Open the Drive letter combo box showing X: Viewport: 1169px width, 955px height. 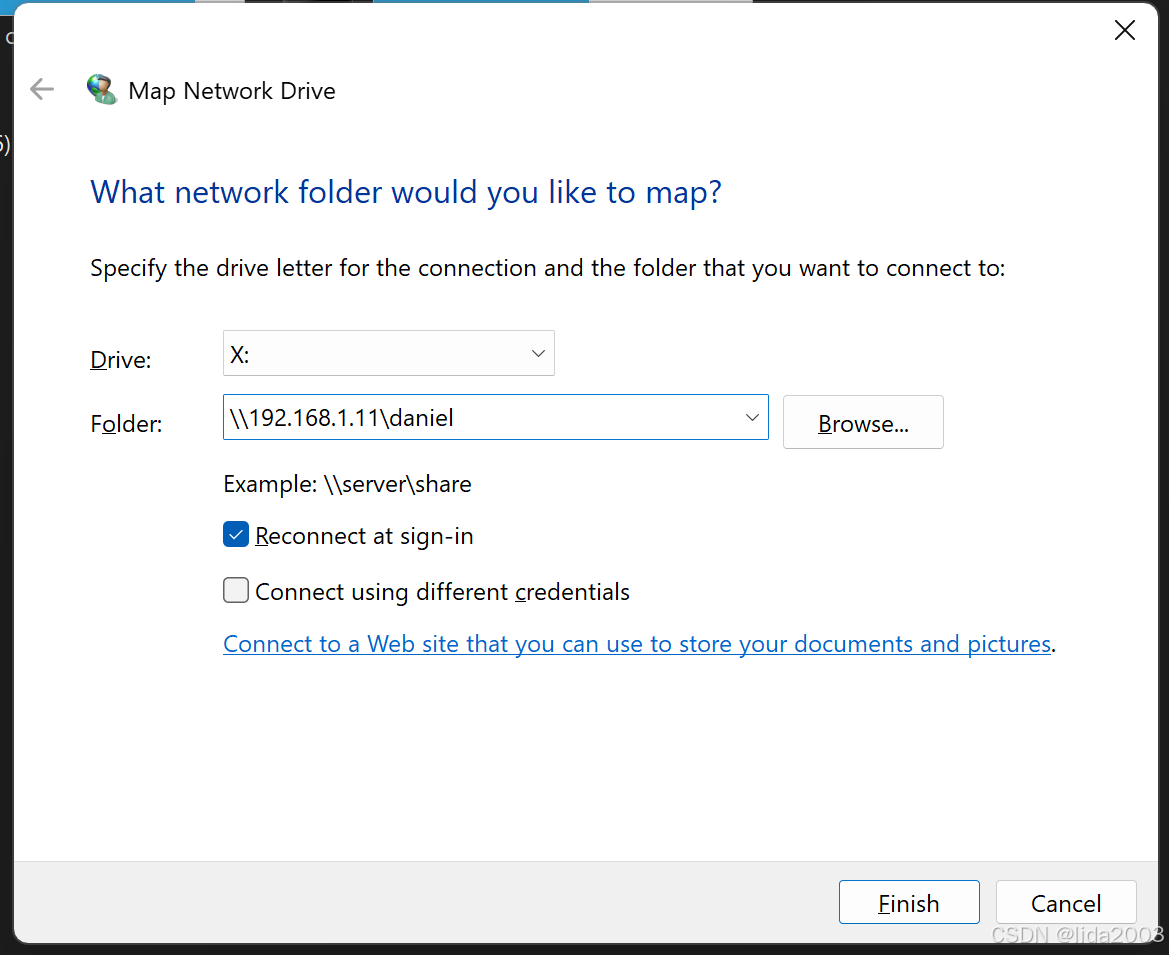[388, 353]
